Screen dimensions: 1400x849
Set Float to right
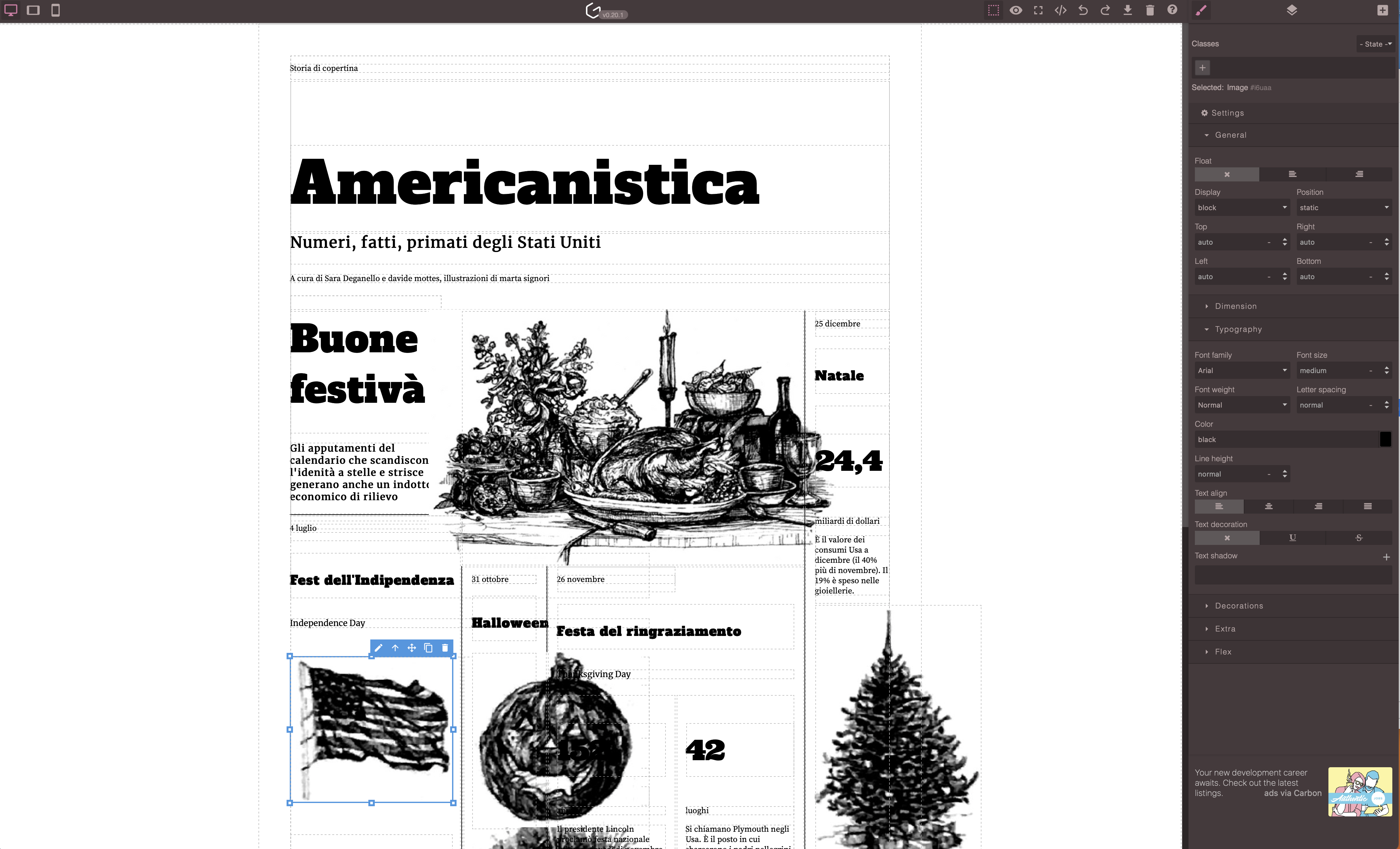pos(1358,174)
